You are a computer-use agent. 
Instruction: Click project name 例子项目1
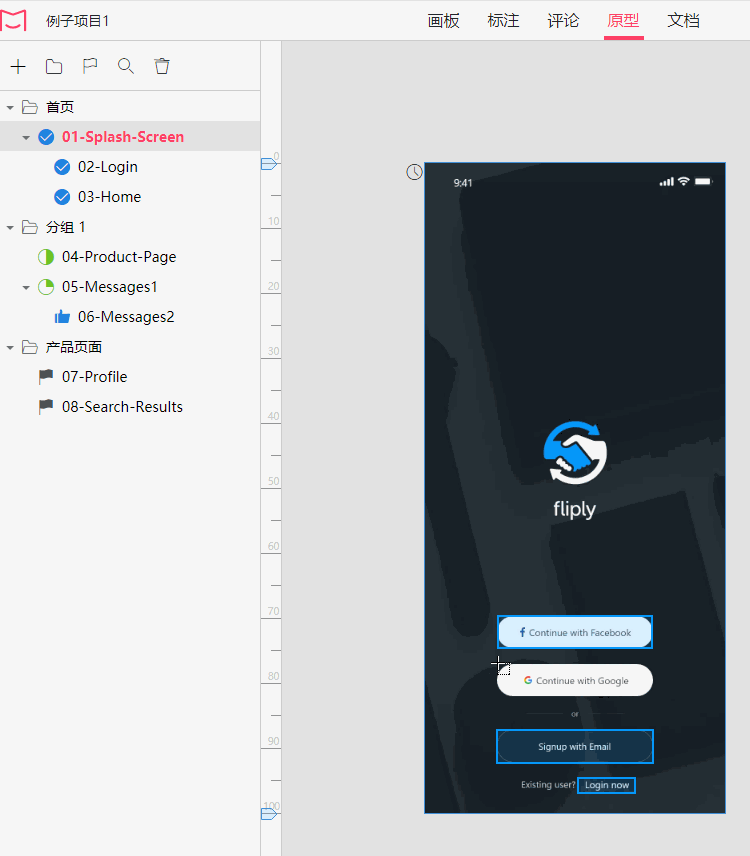click(78, 21)
